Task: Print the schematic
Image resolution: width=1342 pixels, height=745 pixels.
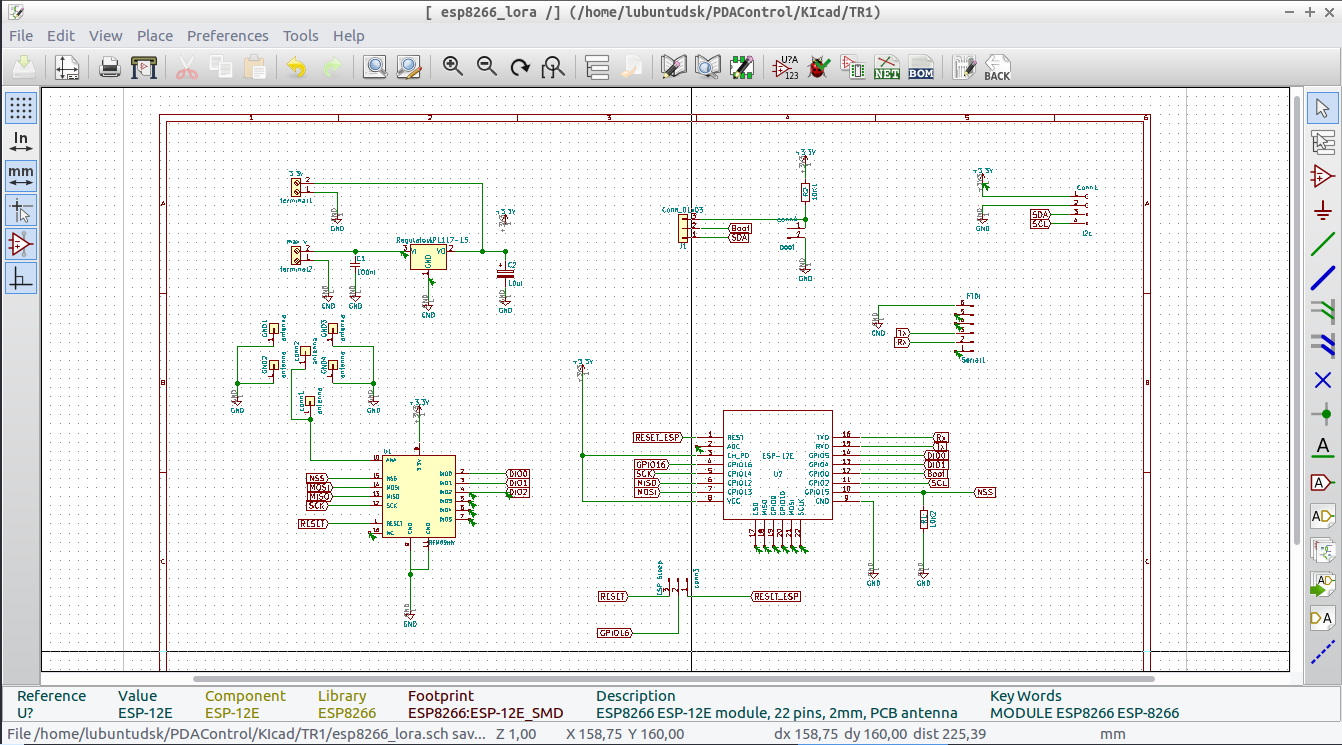Action: tap(110, 68)
